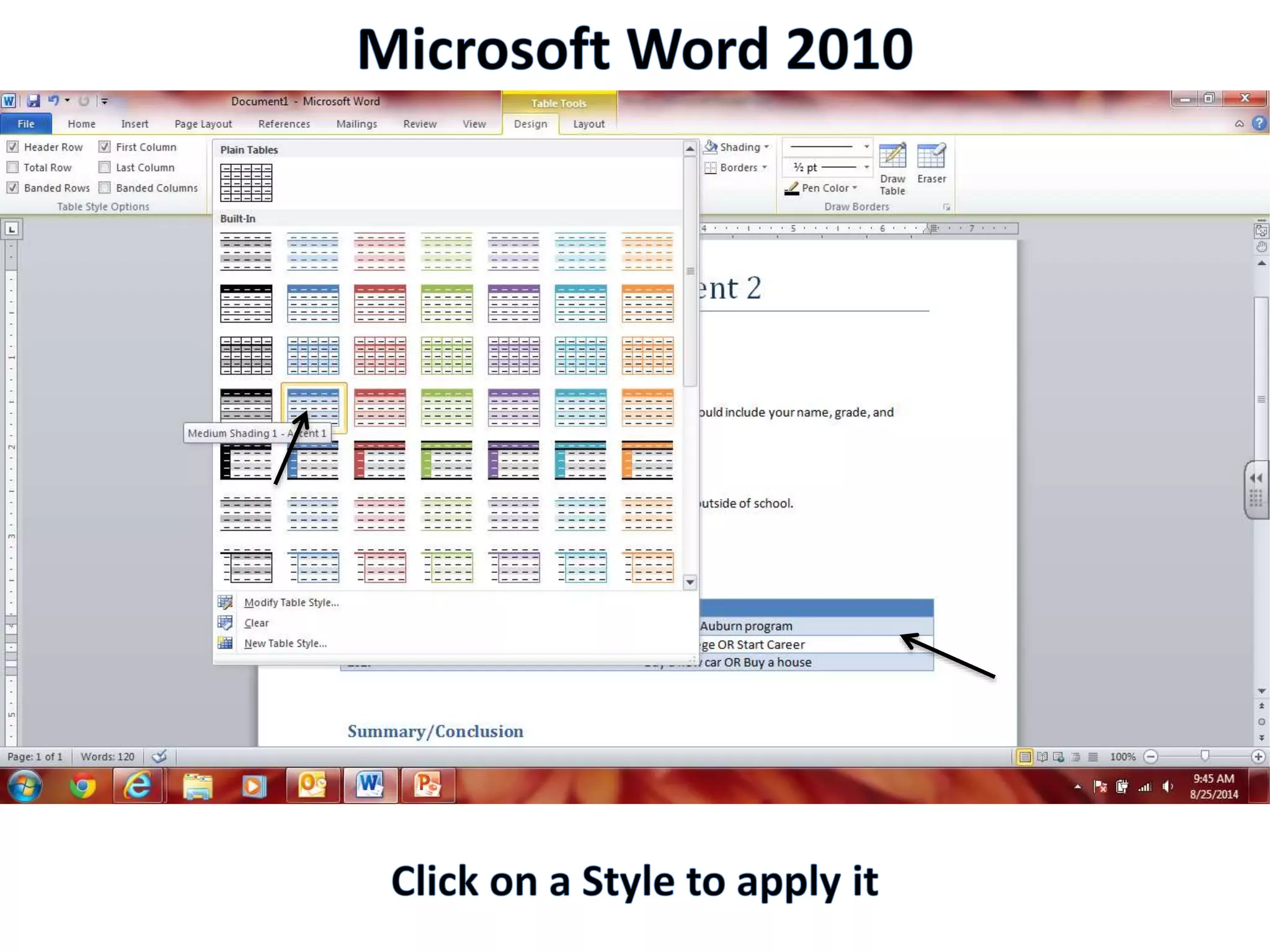1270x952 pixels.
Task: Click Page: 1 of 1 indicator
Action: pyautogui.click(x=35, y=757)
